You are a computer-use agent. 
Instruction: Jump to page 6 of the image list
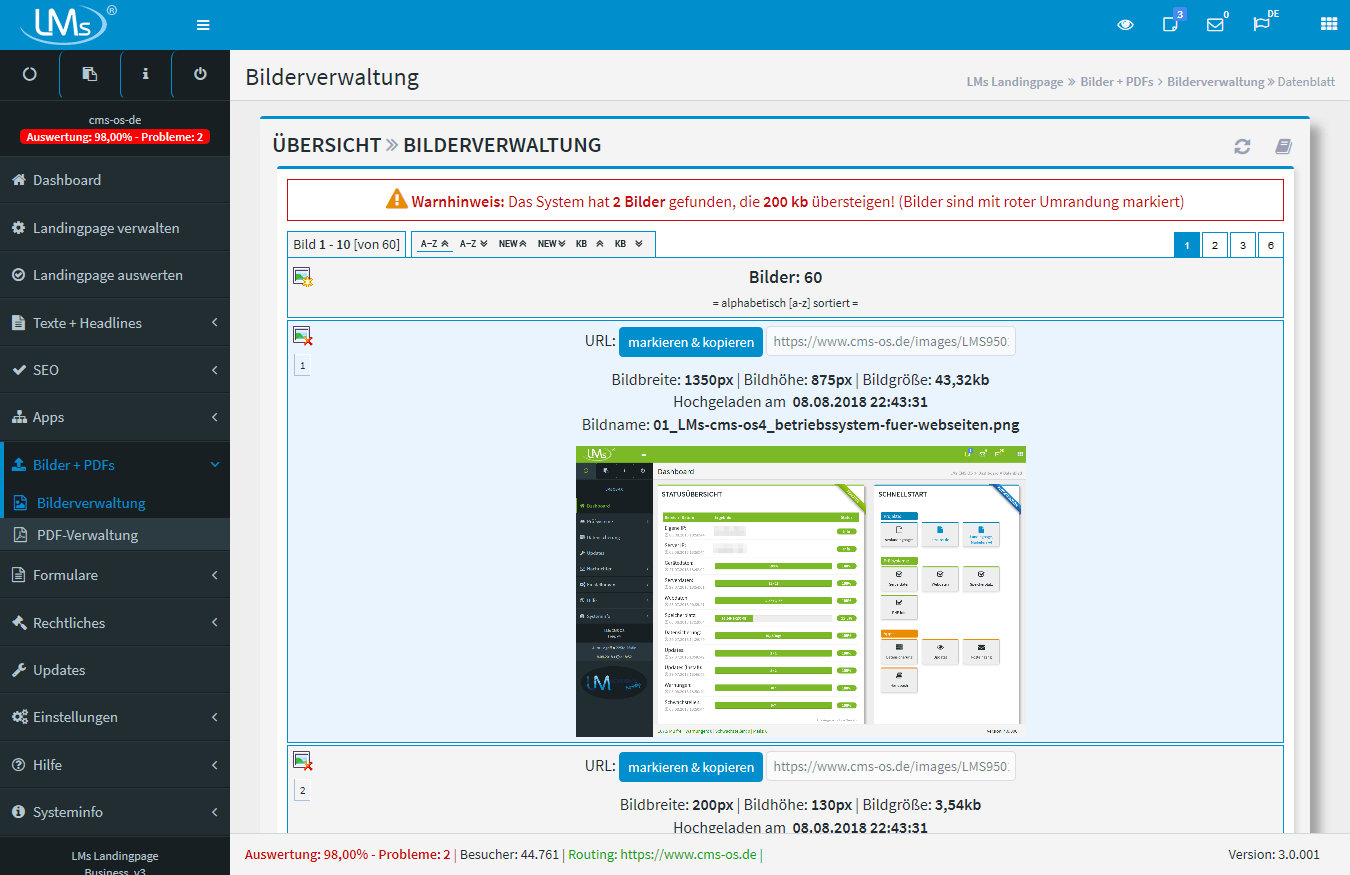[x=1271, y=245]
